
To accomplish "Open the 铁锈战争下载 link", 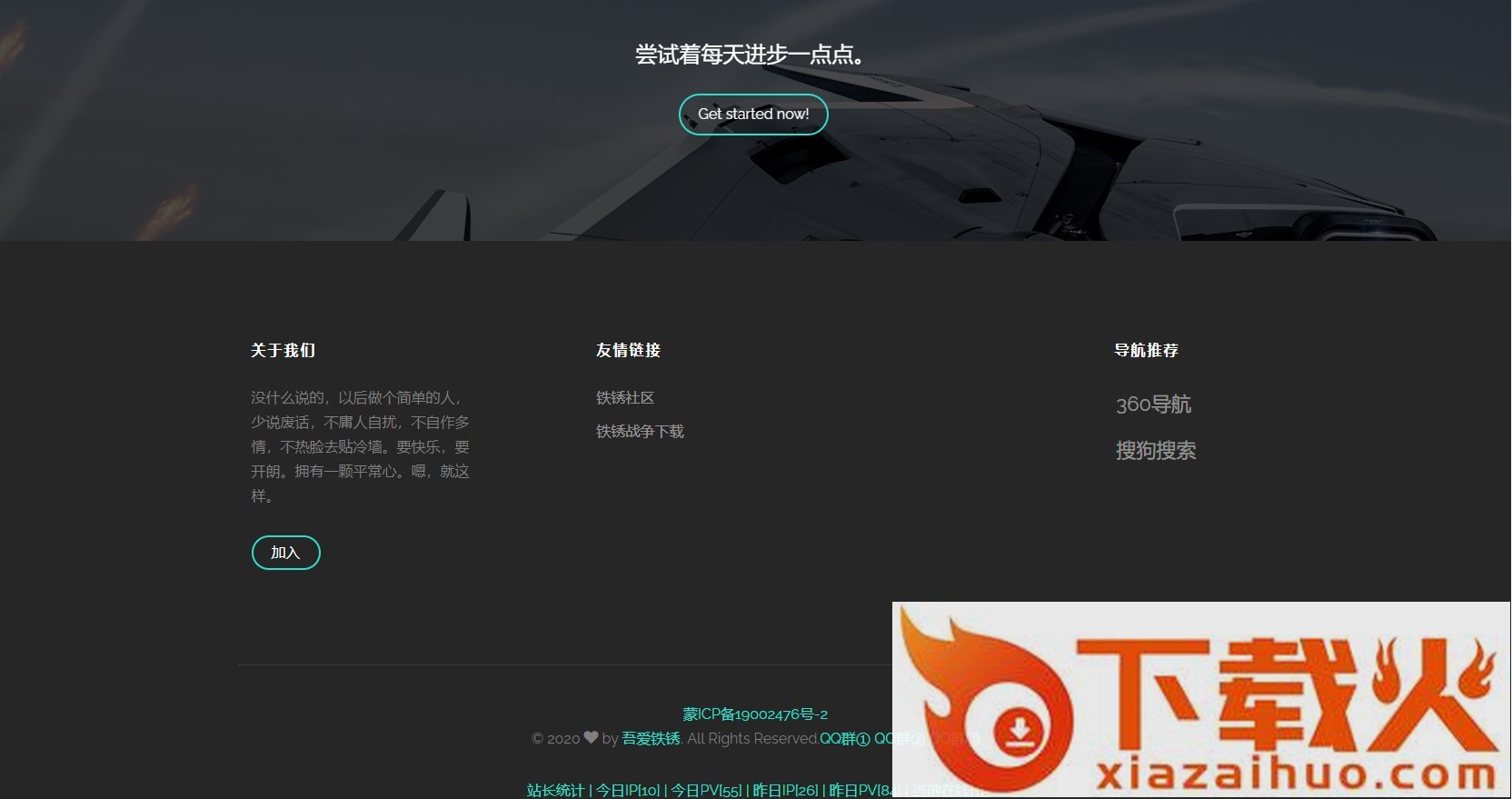I will pyautogui.click(x=640, y=432).
